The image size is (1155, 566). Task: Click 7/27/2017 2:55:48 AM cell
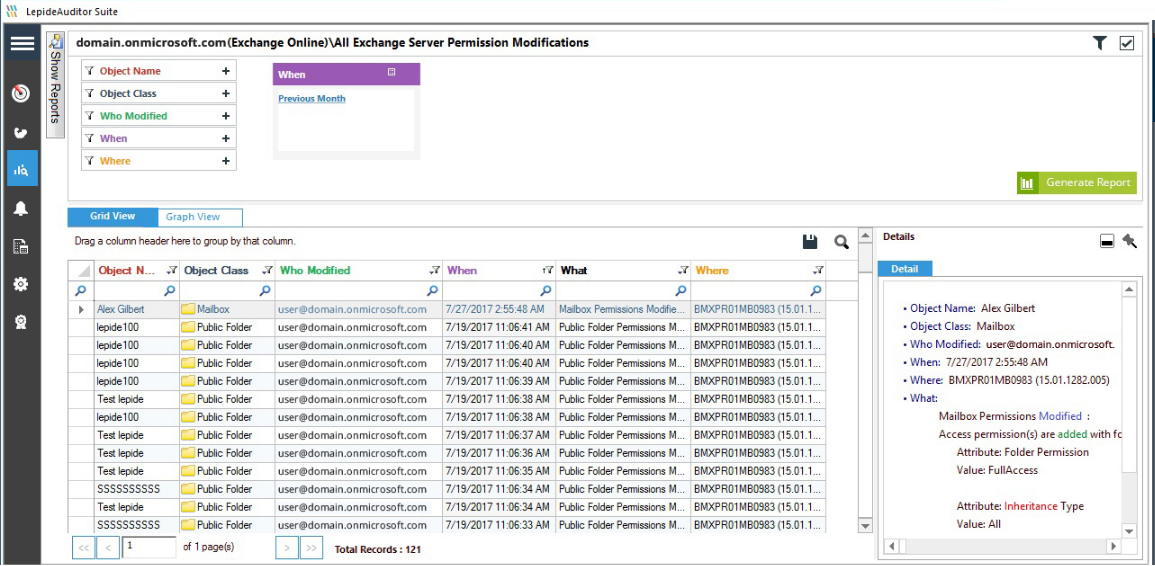click(x=498, y=310)
